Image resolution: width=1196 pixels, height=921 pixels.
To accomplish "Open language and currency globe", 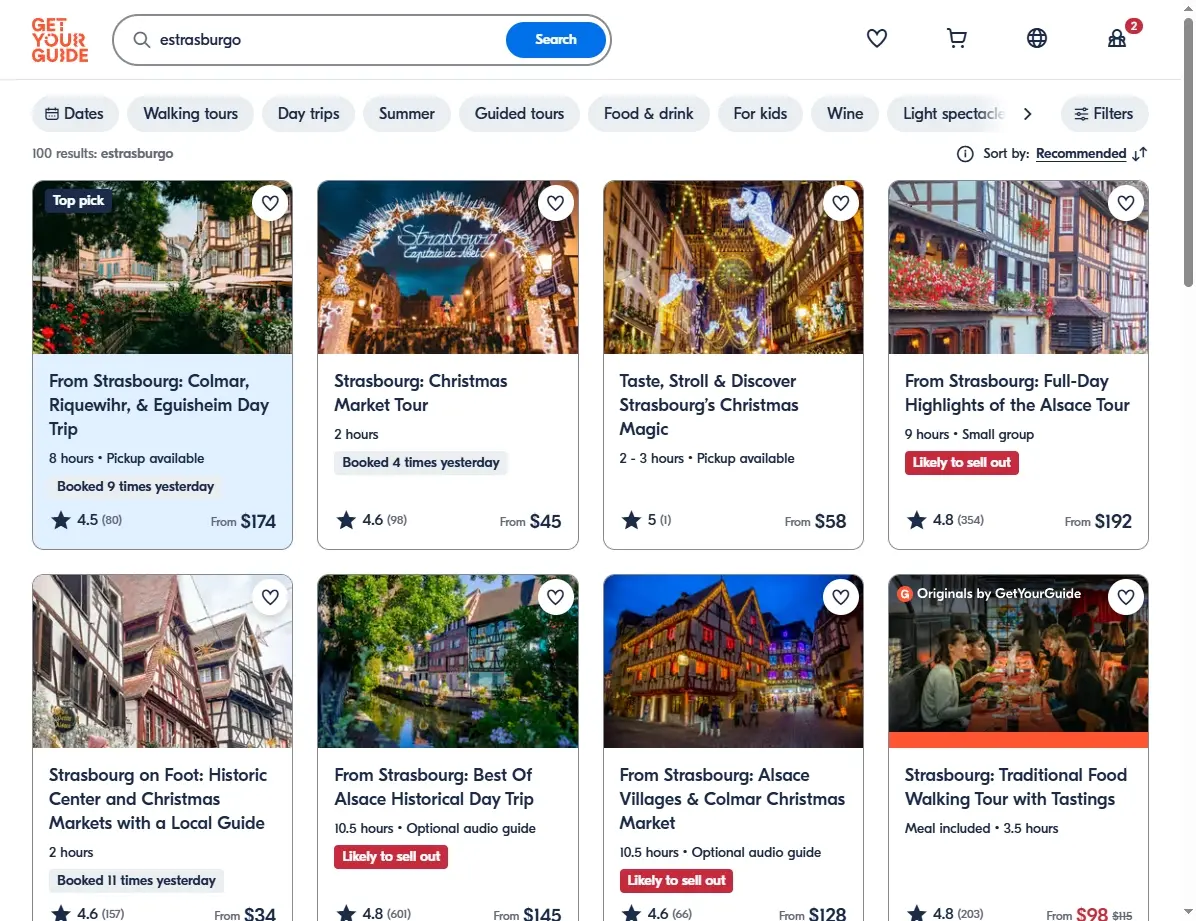I will (1037, 38).
